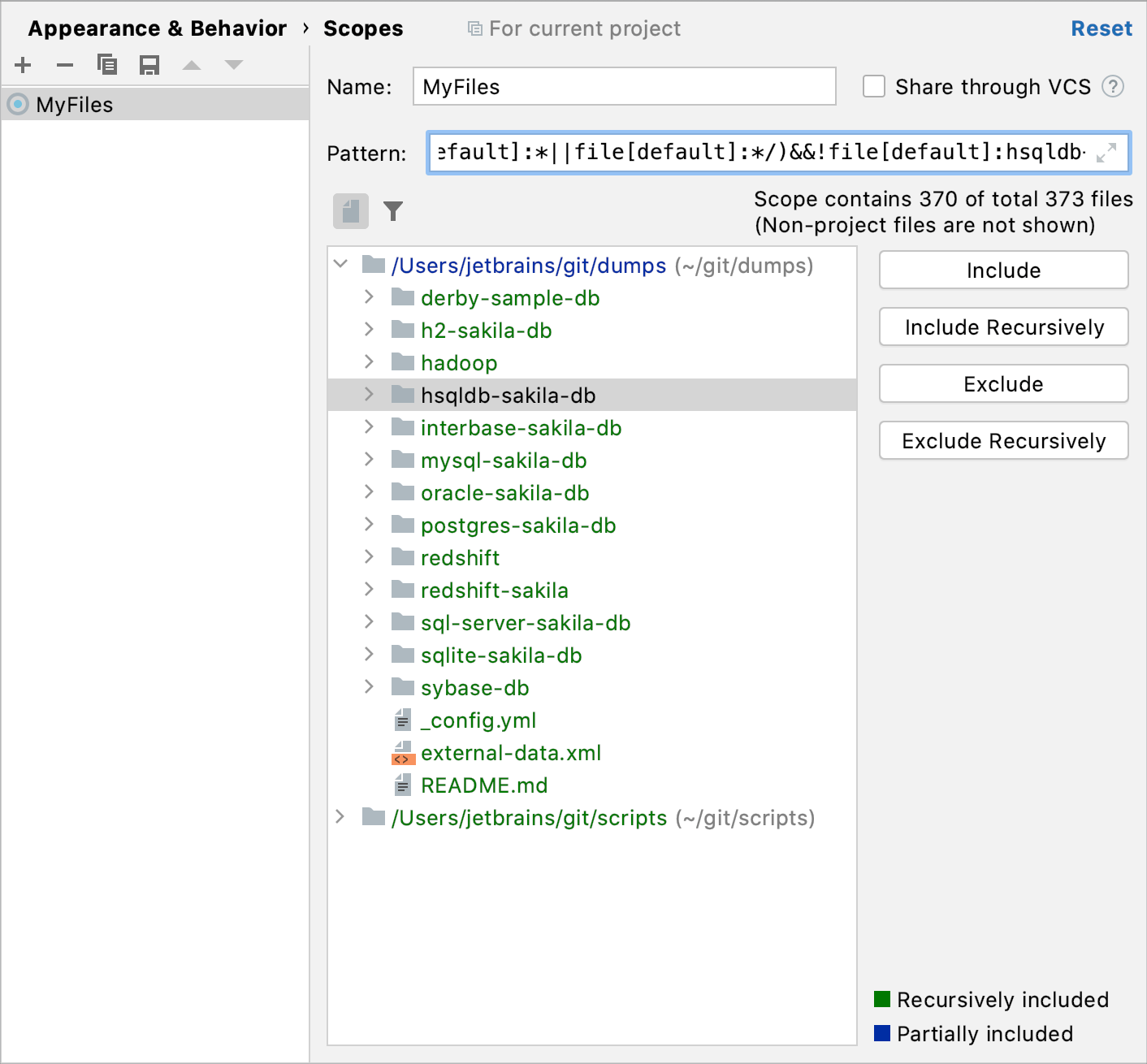
Task: Collapse the dumps root directory
Action: pyautogui.click(x=340, y=265)
